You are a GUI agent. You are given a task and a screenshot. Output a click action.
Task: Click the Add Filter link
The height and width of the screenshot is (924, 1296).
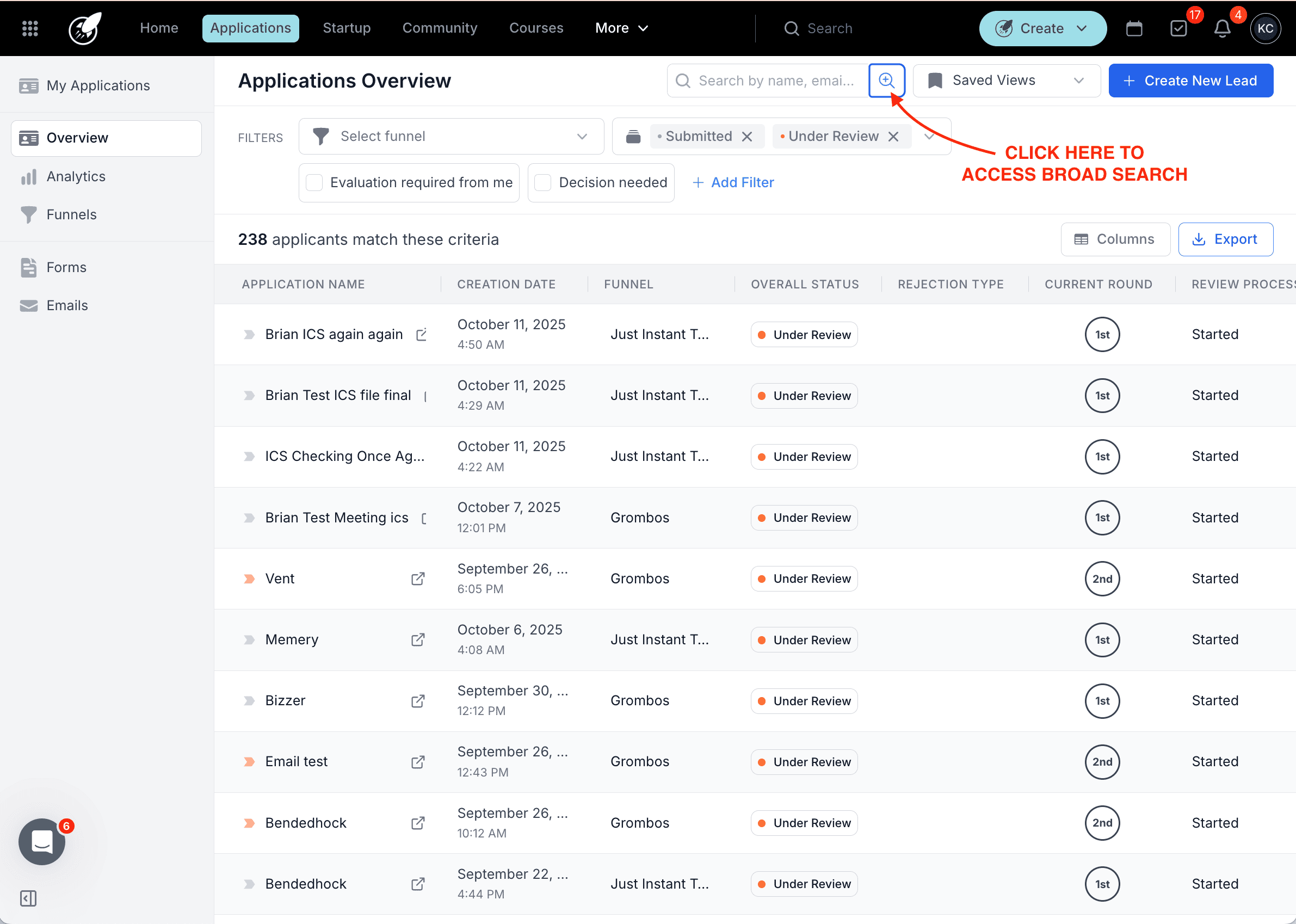(733, 183)
